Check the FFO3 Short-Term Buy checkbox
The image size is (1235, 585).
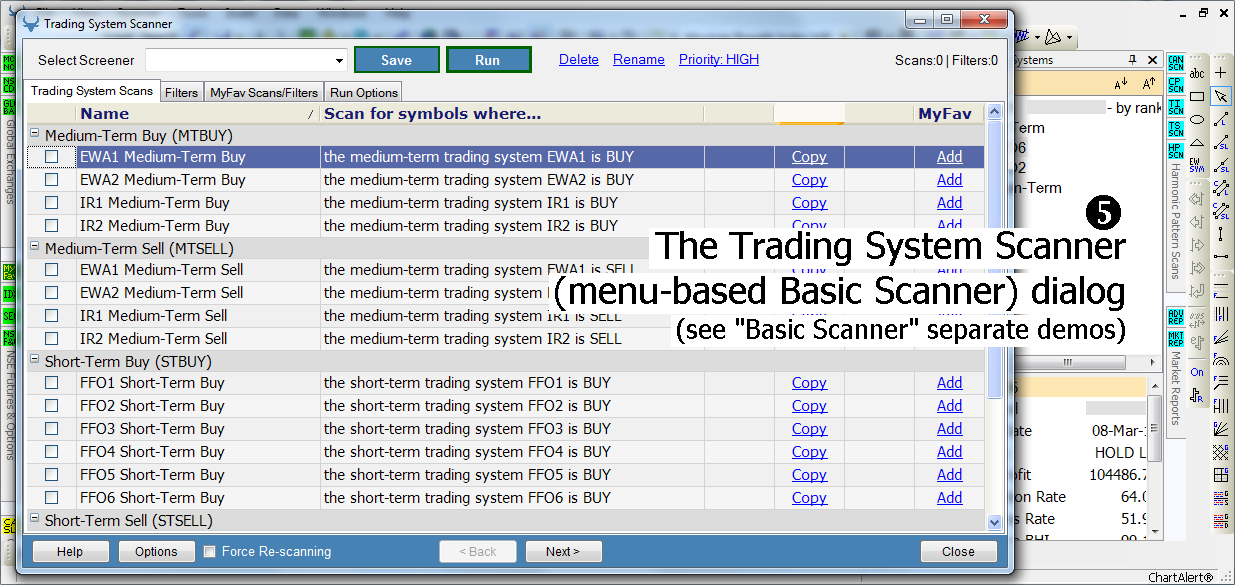[51, 429]
